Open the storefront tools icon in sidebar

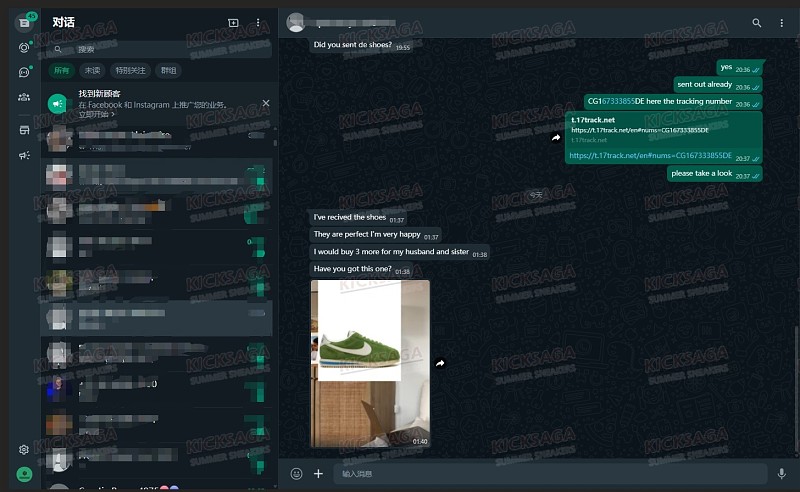[x=24, y=131]
